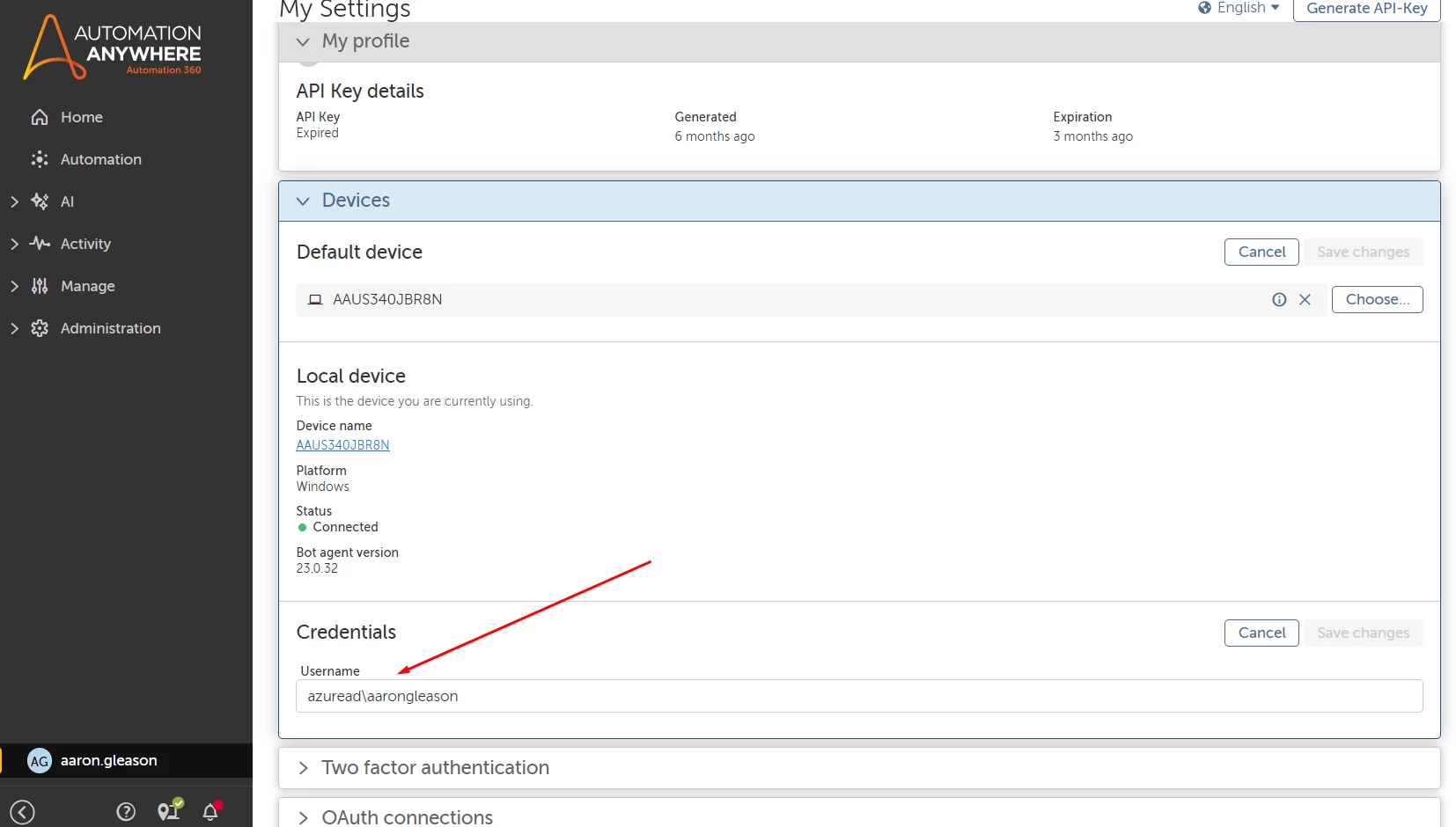Open the help question mark icon
This screenshot has height=827, width=1456.
pyautogui.click(x=126, y=811)
